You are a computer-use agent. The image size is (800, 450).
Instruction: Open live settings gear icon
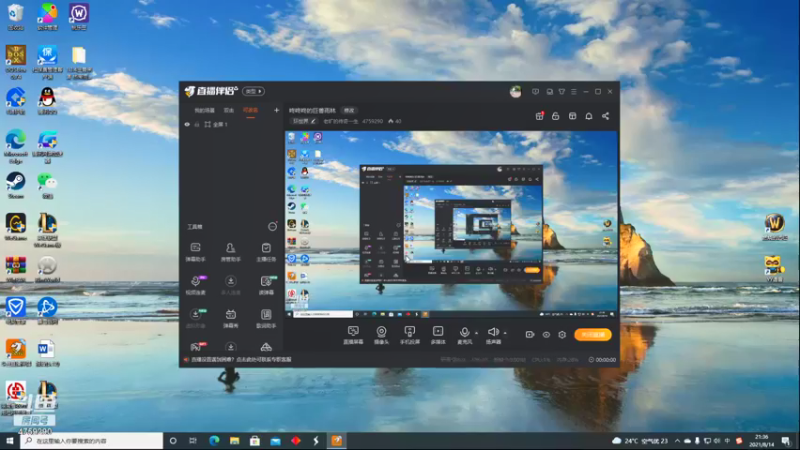562,335
